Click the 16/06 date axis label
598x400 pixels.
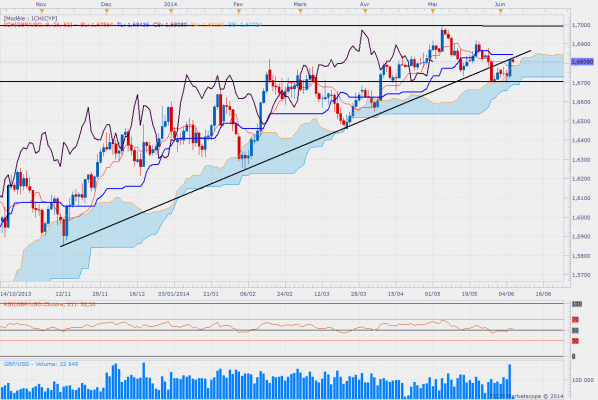pos(543,294)
